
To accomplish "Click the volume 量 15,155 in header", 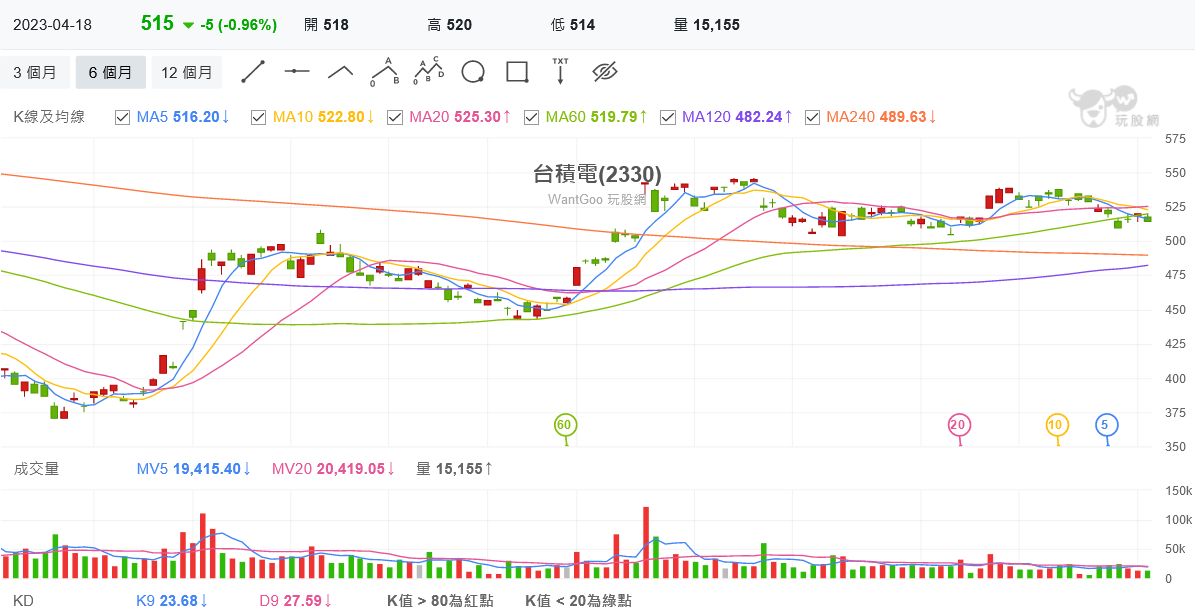I will [707, 25].
